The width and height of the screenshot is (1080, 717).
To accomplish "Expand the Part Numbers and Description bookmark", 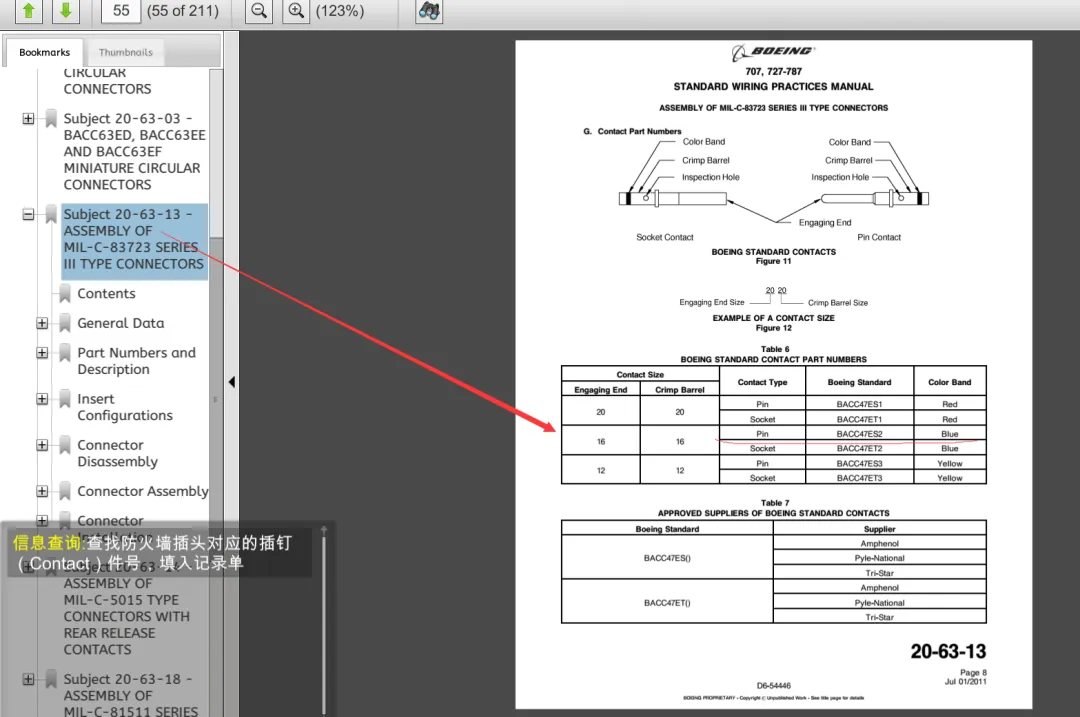I will pyautogui.click(x=42, y=353).
